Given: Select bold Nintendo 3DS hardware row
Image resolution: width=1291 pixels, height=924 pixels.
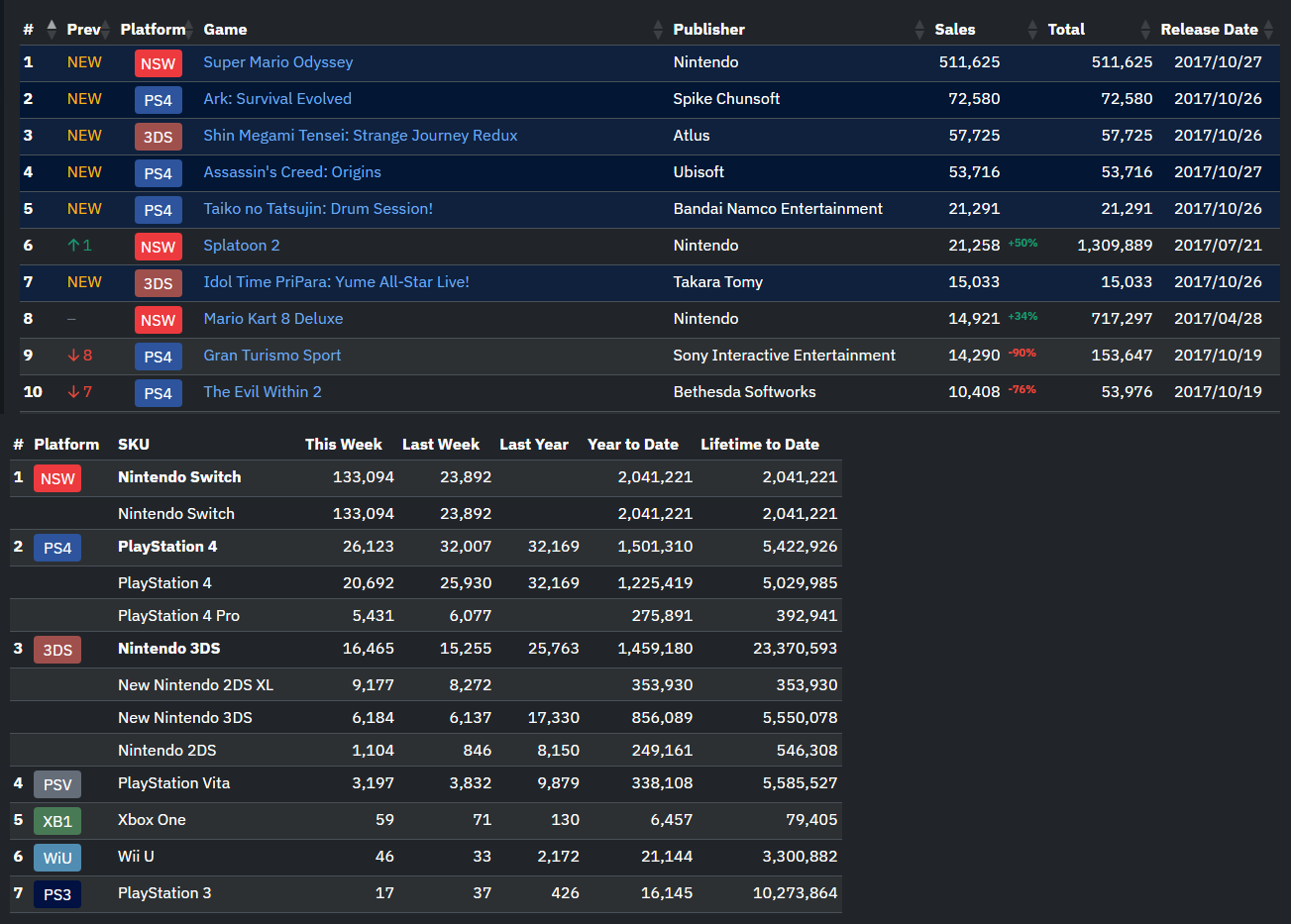Looking at the screenshot, I should click(x=426, y=650).
